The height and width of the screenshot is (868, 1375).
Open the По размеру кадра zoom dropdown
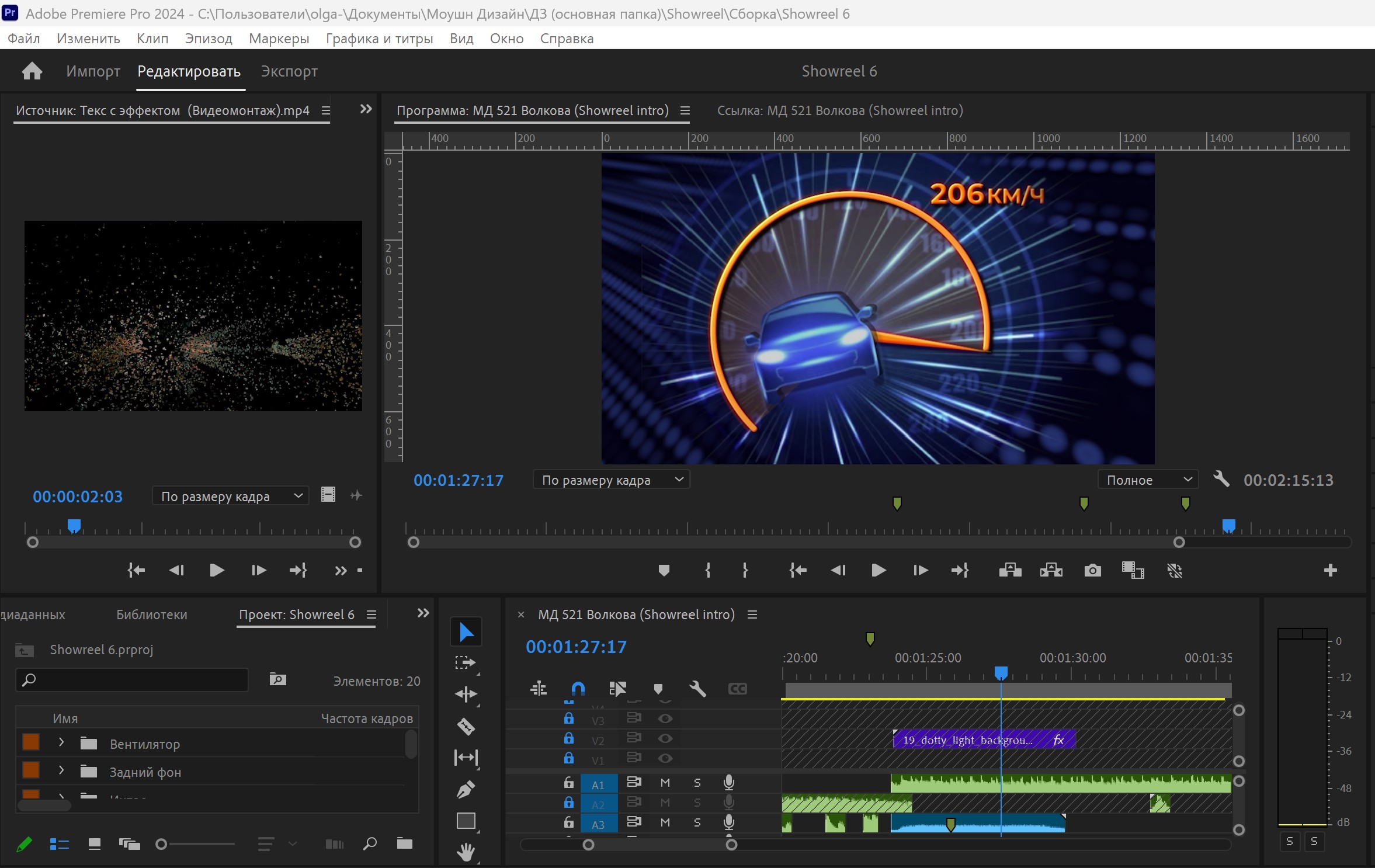[x=610, y=479]
